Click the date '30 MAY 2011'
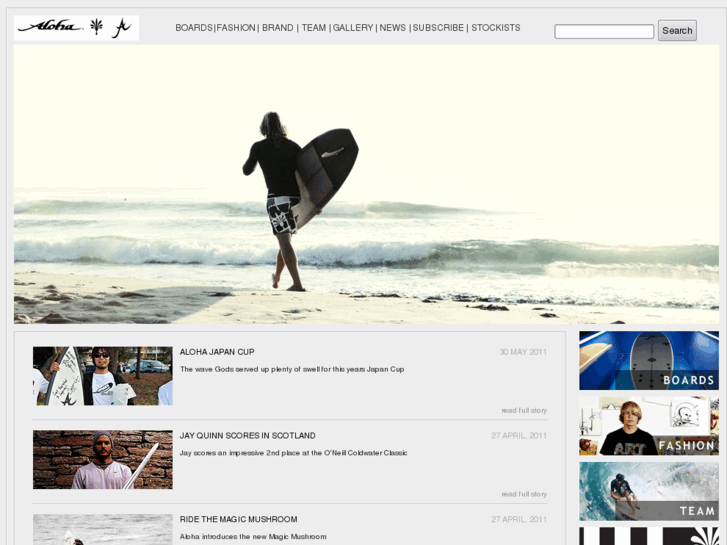The width and height of the screenshot is (727, 545). (x=523, y=352)
